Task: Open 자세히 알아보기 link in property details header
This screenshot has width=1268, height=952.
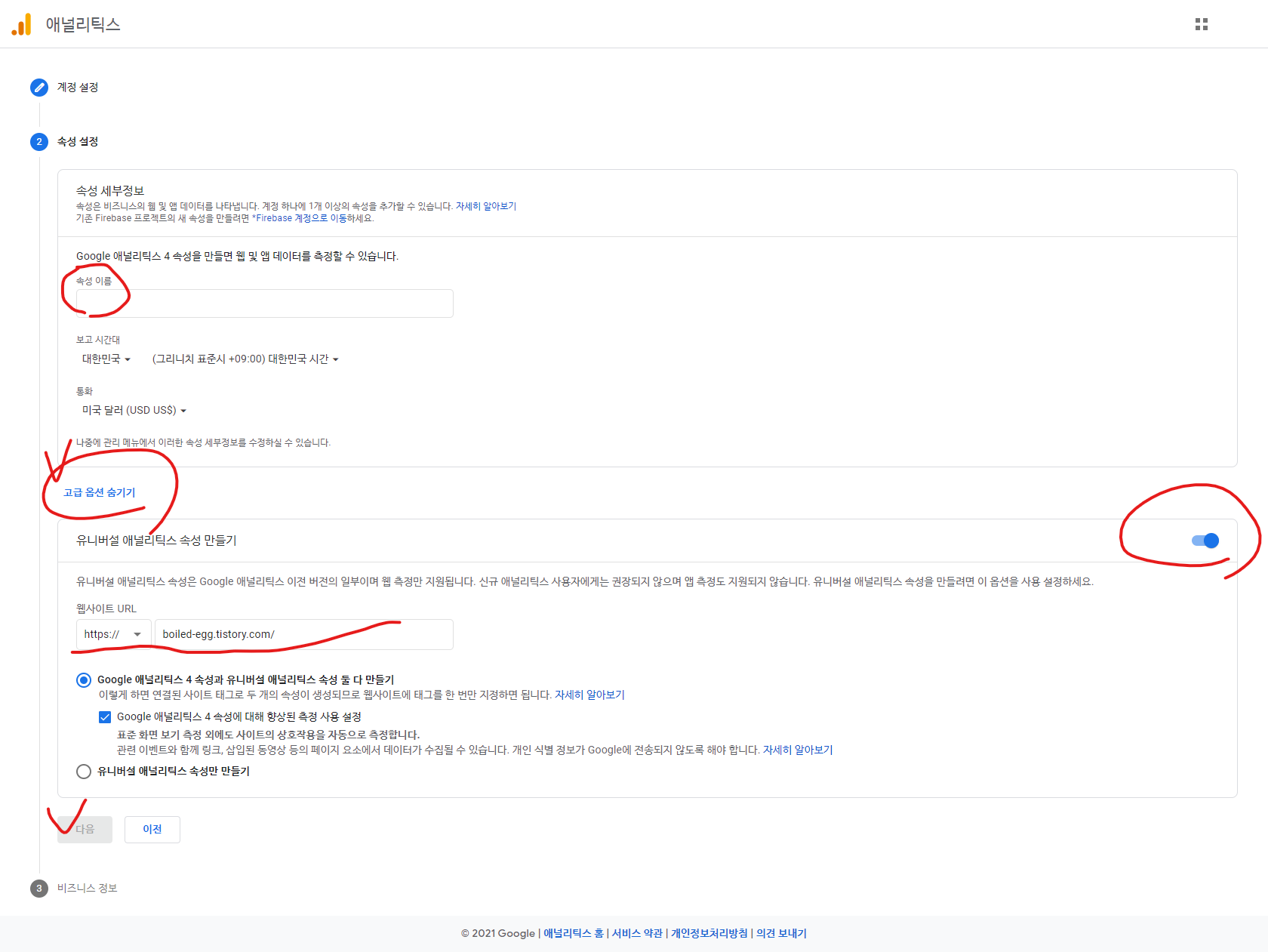Action: [x=486, y=206]
